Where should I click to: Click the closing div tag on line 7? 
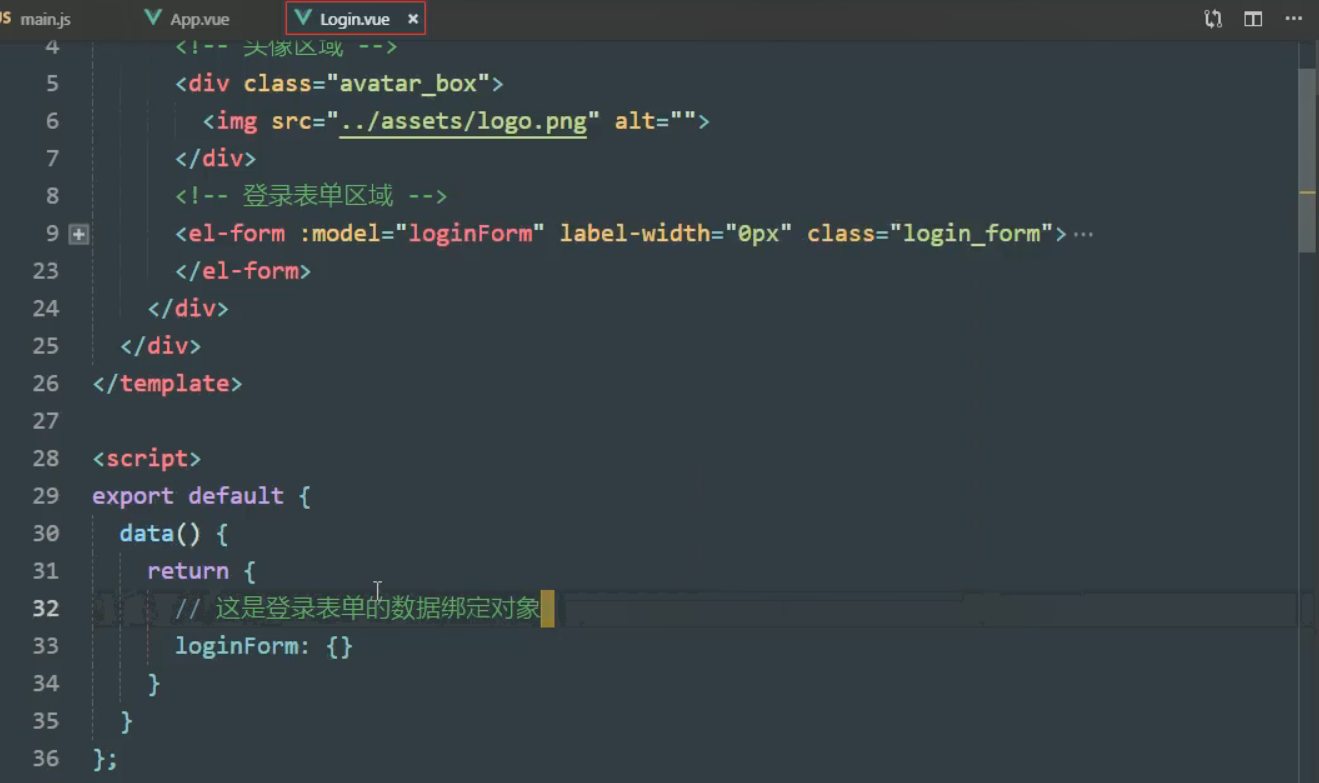(216, 158)
